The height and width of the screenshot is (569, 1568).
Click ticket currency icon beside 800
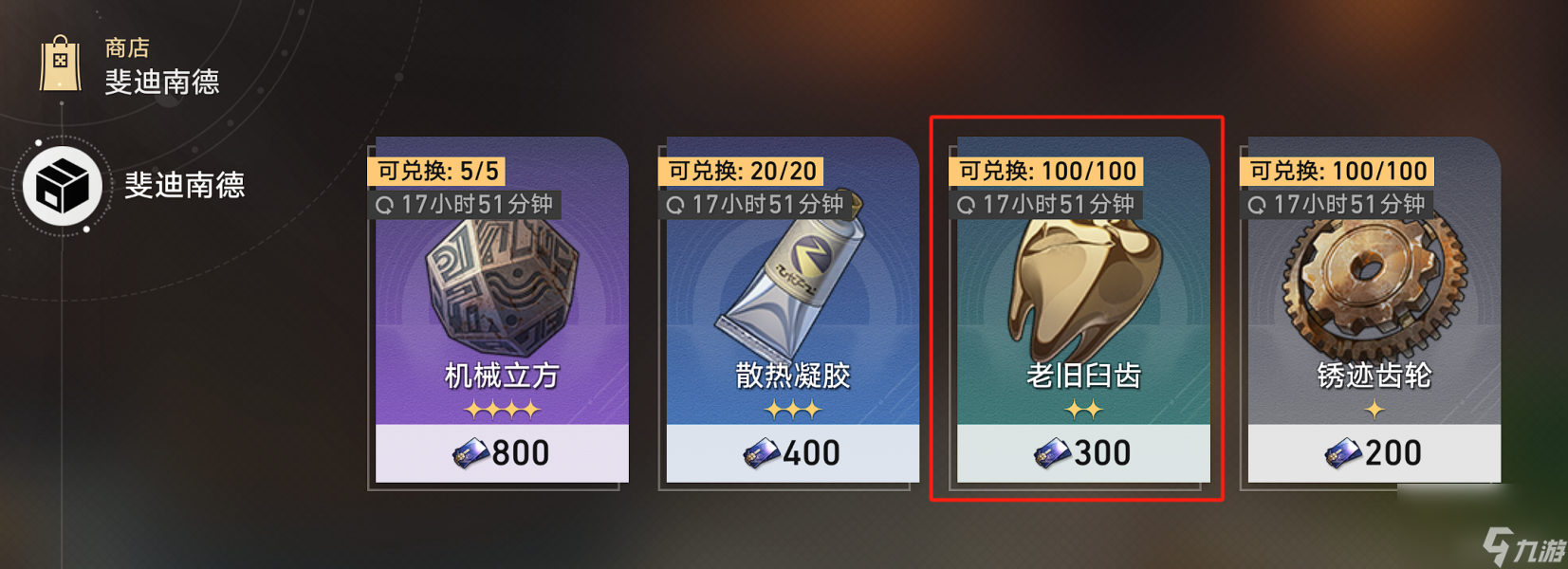[470, 454]
